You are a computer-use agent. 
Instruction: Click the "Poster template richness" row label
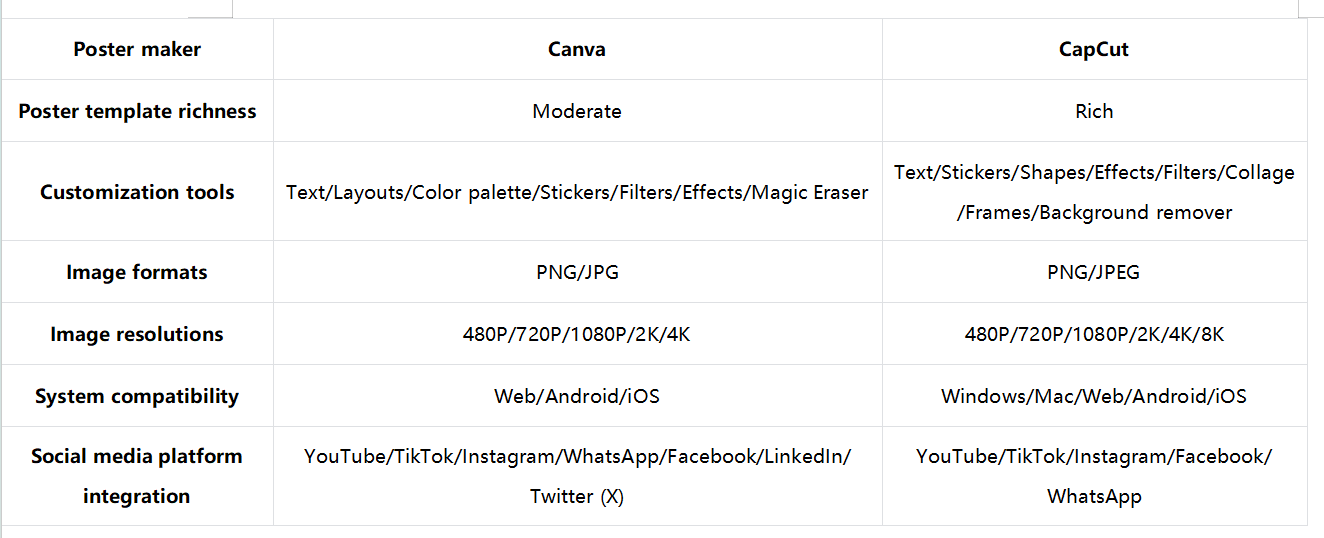pyautogui.click(x=137, y=111)
